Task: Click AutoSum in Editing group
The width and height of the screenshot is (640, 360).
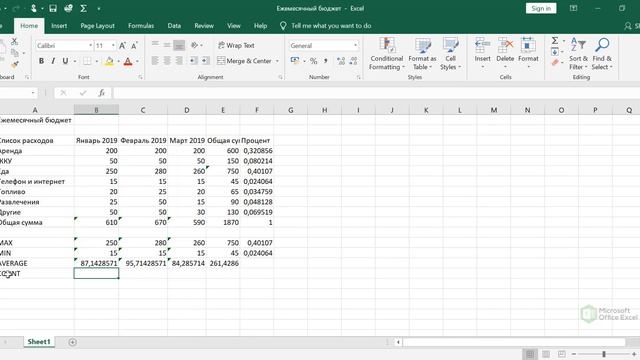Action: [x=555, y=40]
